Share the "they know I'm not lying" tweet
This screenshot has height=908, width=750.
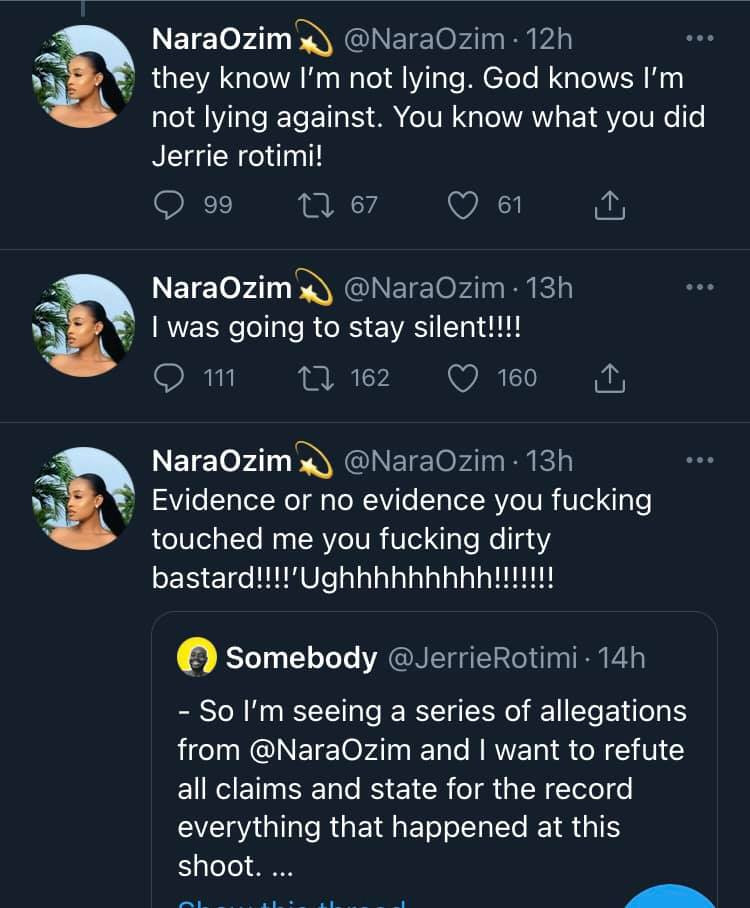point(610,205)
